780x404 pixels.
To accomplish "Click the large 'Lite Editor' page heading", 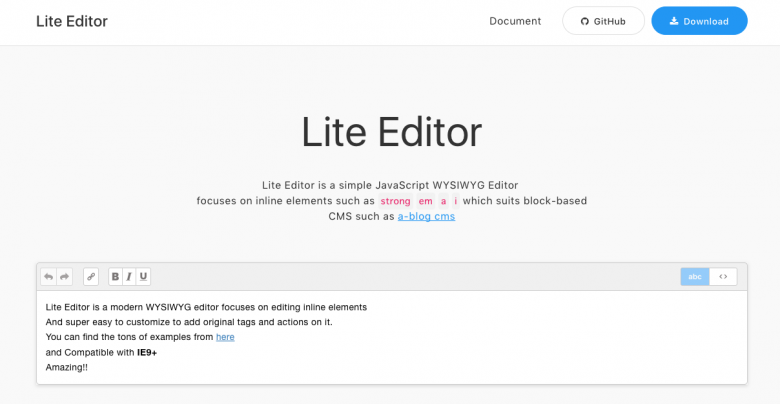I will (391, 132).
